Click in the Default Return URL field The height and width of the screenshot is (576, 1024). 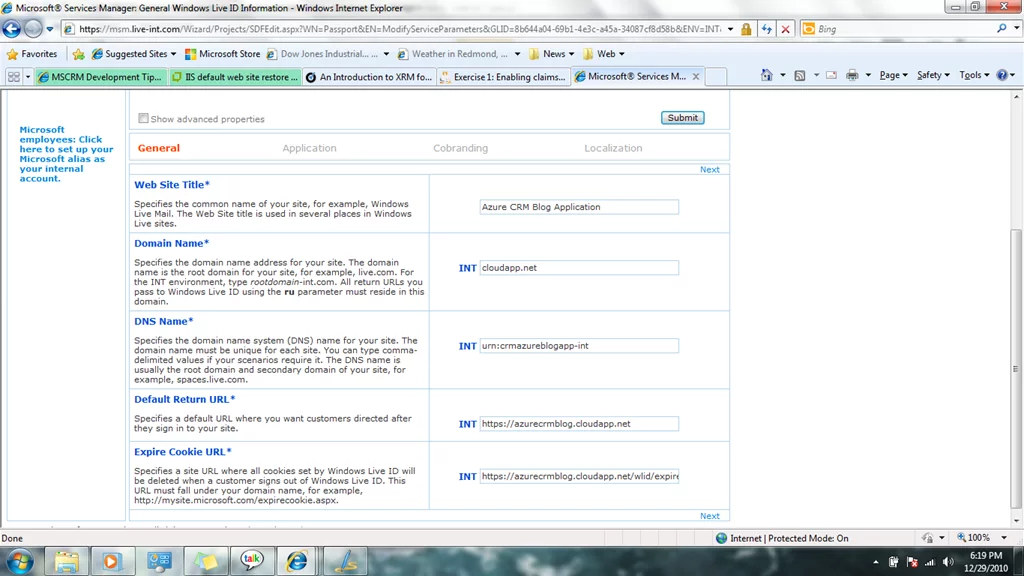pyautogui.click(x=579, y=424)
